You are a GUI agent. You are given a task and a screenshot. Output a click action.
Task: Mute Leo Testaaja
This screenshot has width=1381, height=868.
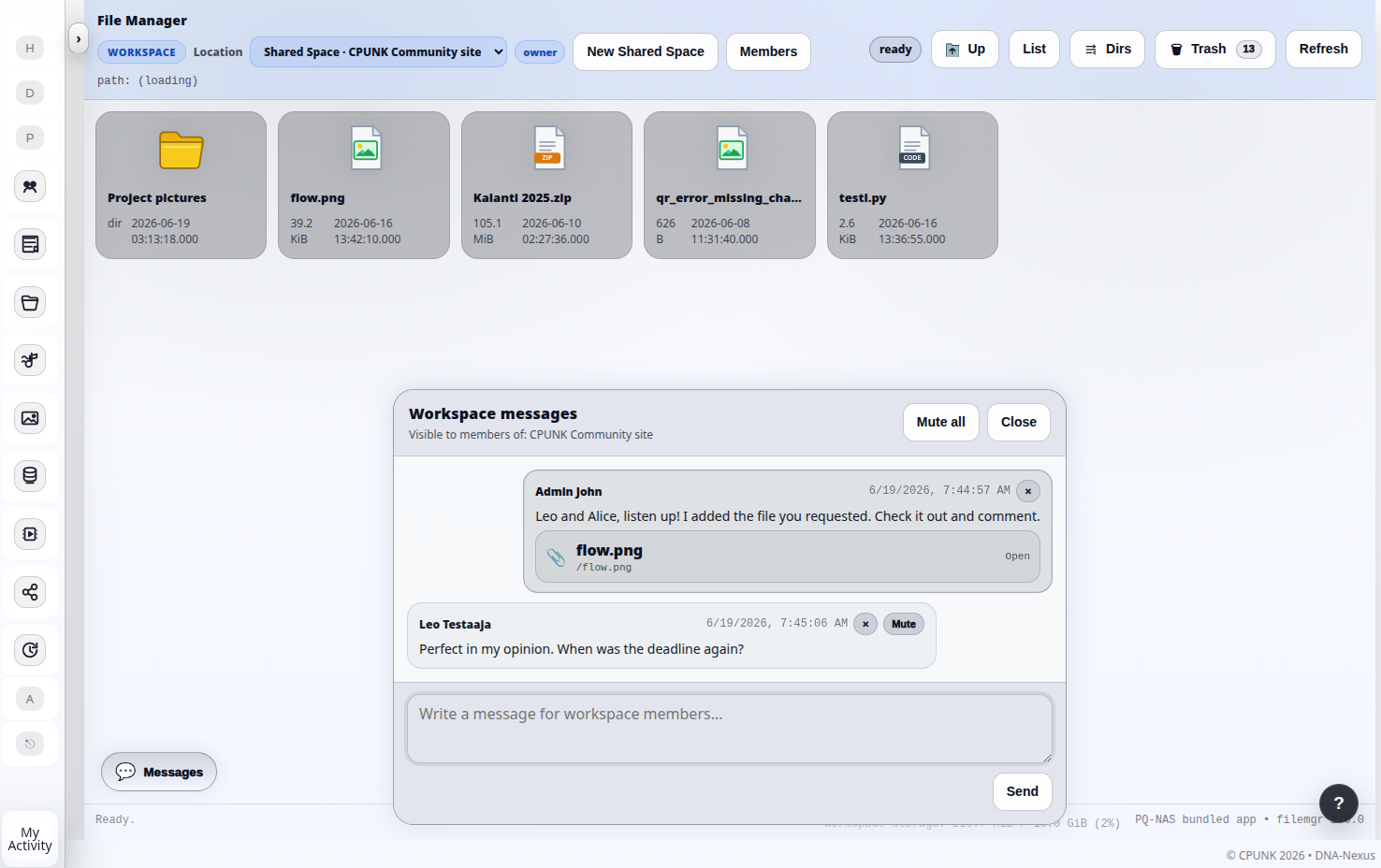click(904, 624)
